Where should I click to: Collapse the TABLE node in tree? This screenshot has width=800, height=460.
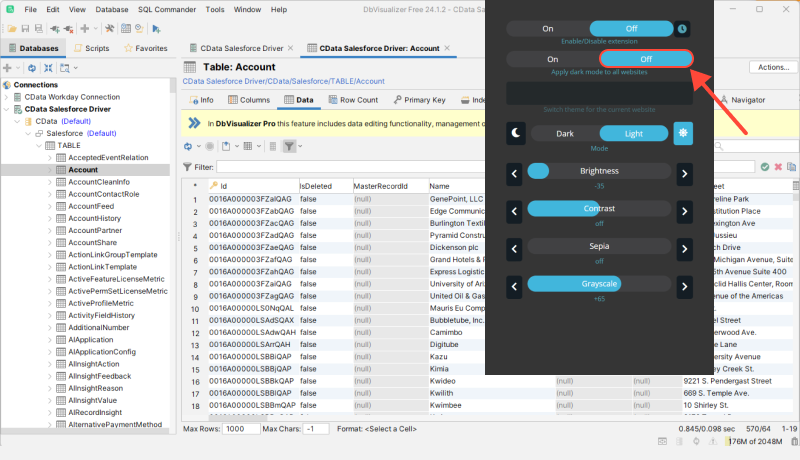pyautogui.click(x=39, y=146)
